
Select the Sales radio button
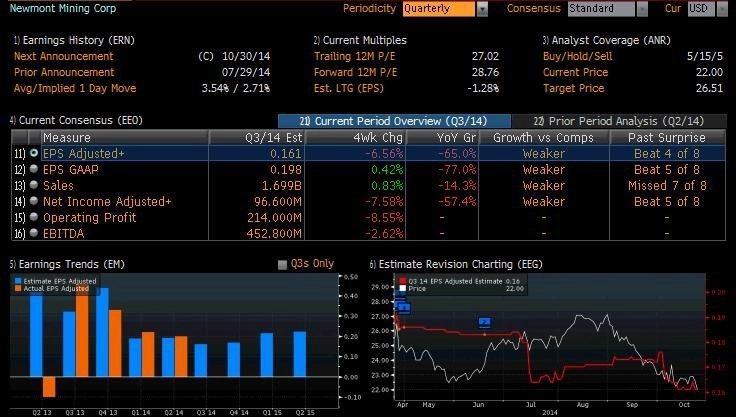point(34,185)
